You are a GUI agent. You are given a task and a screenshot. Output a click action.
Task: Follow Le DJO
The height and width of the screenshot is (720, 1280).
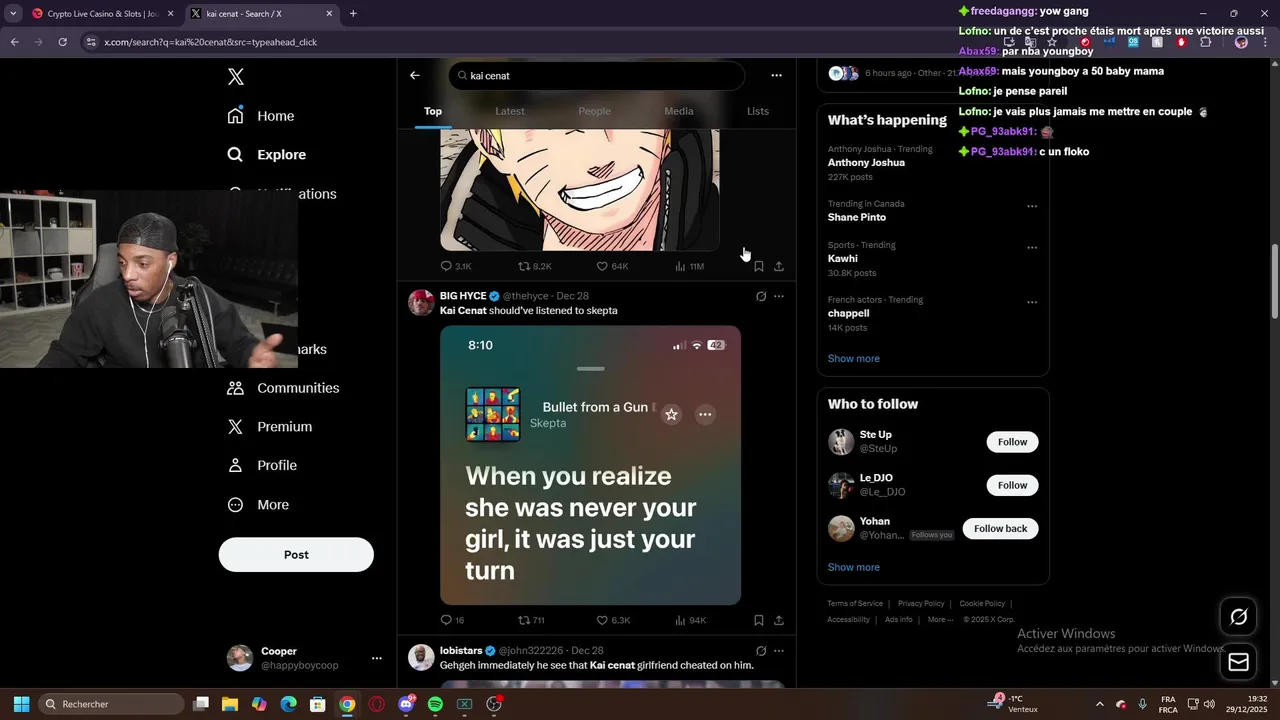[1012, 485]
